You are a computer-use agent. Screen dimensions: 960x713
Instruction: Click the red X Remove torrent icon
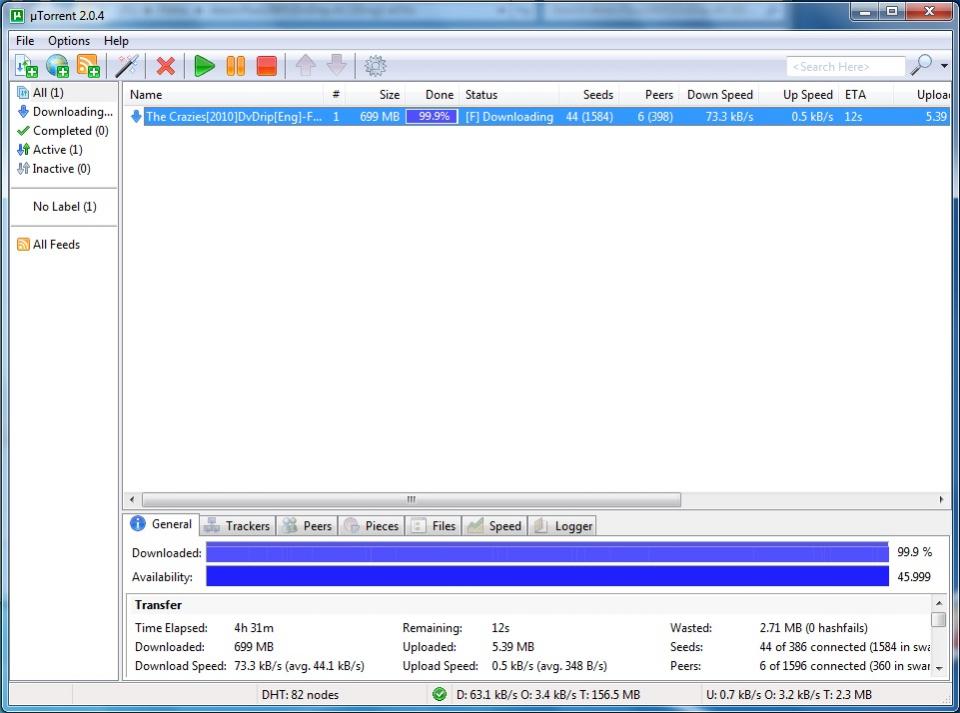click(x=165, y=66)
